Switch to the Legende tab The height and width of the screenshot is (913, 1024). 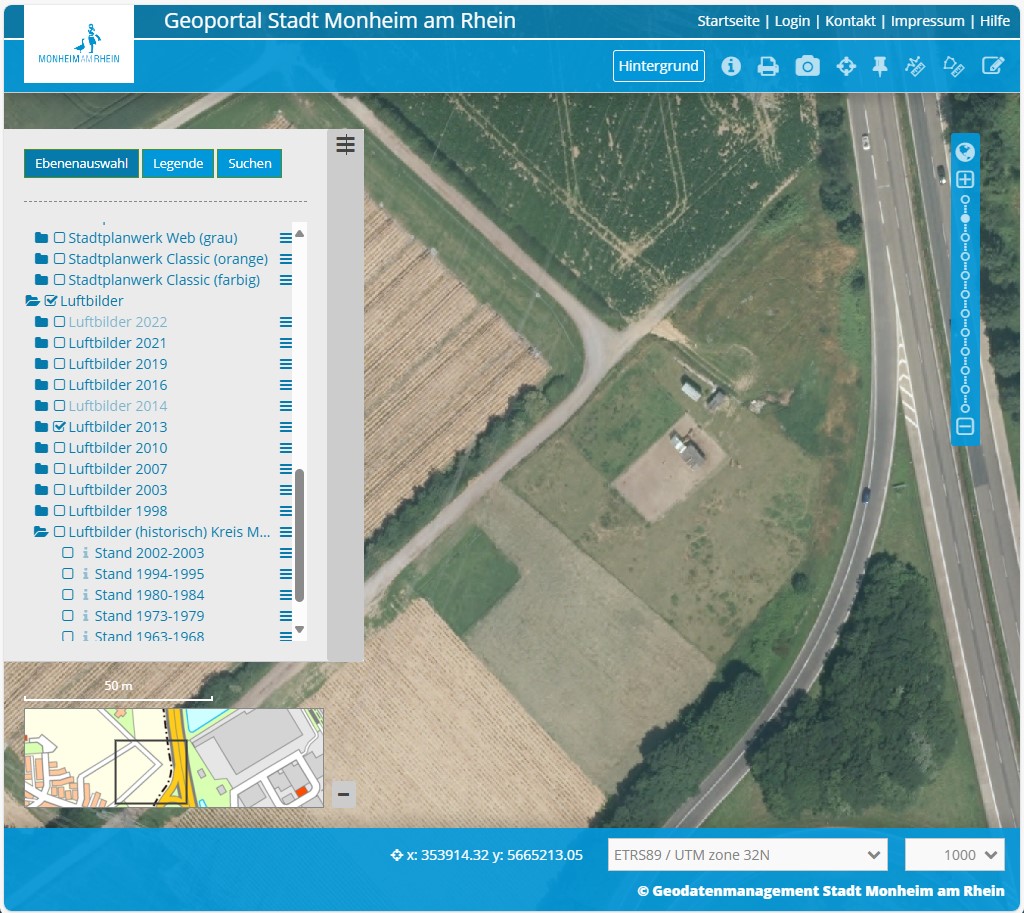[178, 163]
